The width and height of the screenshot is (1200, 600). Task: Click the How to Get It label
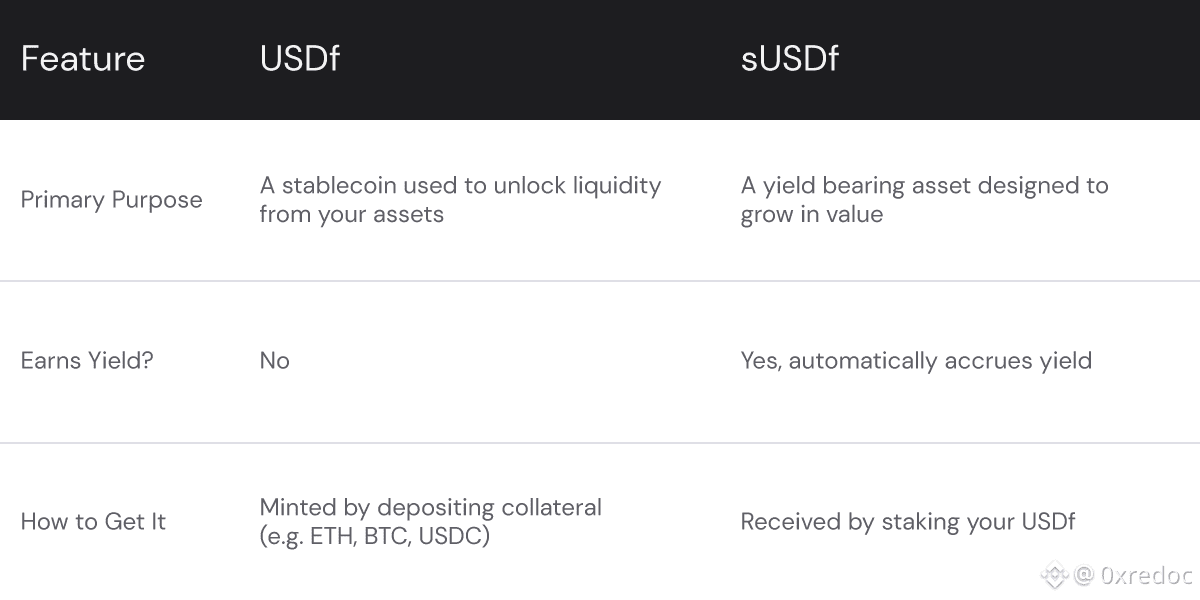93,522
